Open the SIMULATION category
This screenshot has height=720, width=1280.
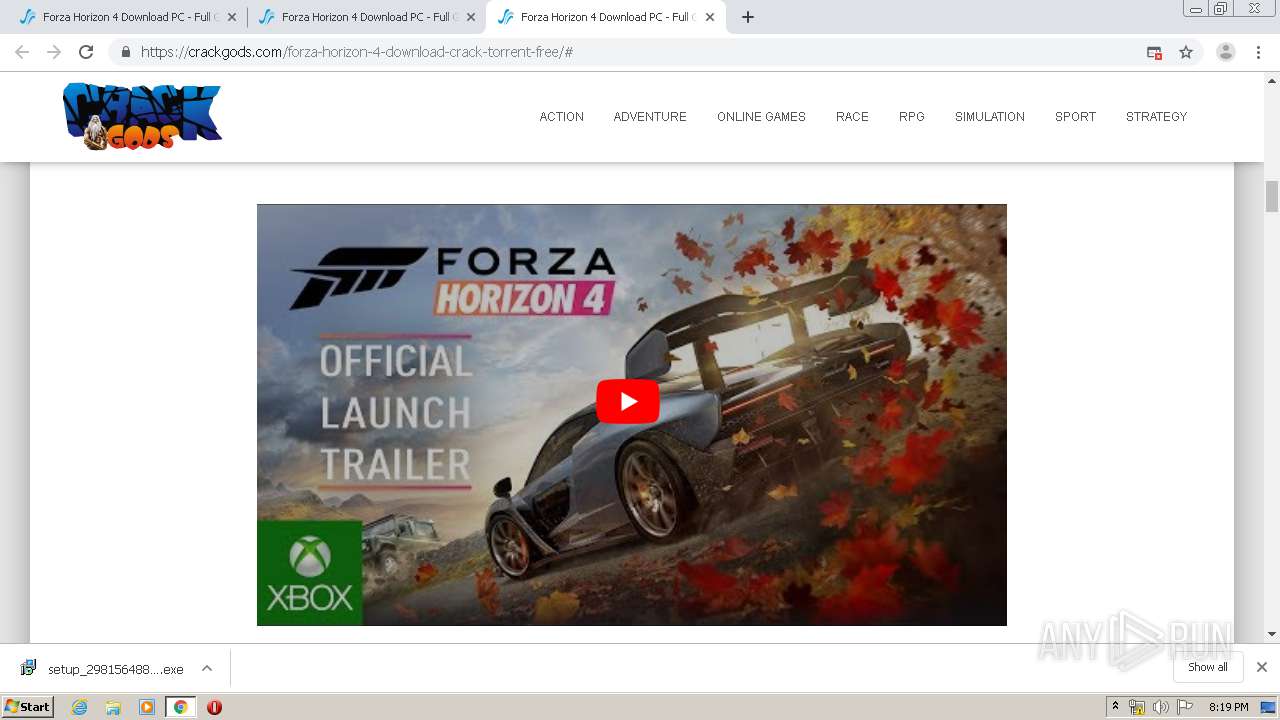tap(989, 117)
